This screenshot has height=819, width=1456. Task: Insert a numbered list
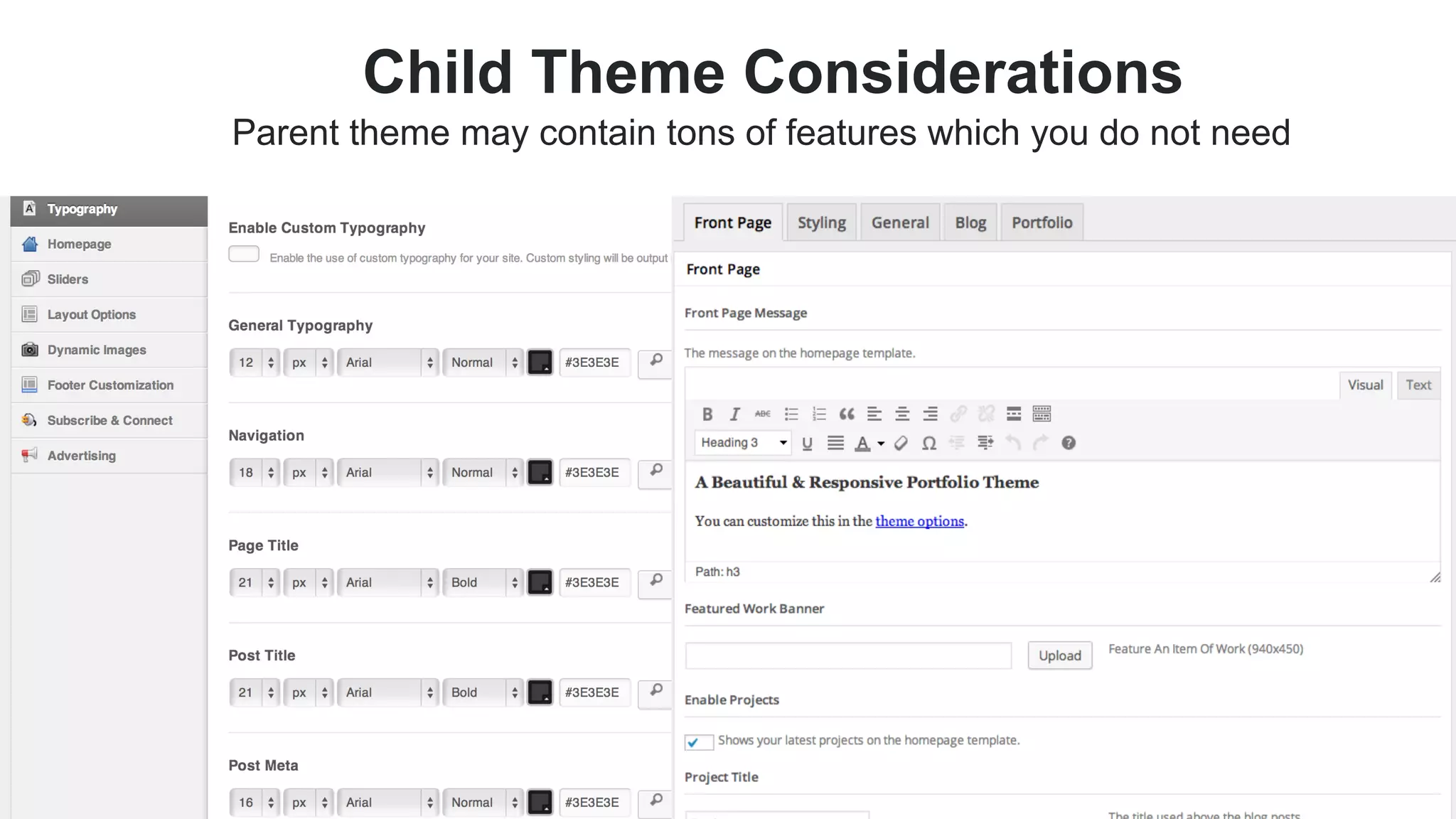(x=818, y=414)
